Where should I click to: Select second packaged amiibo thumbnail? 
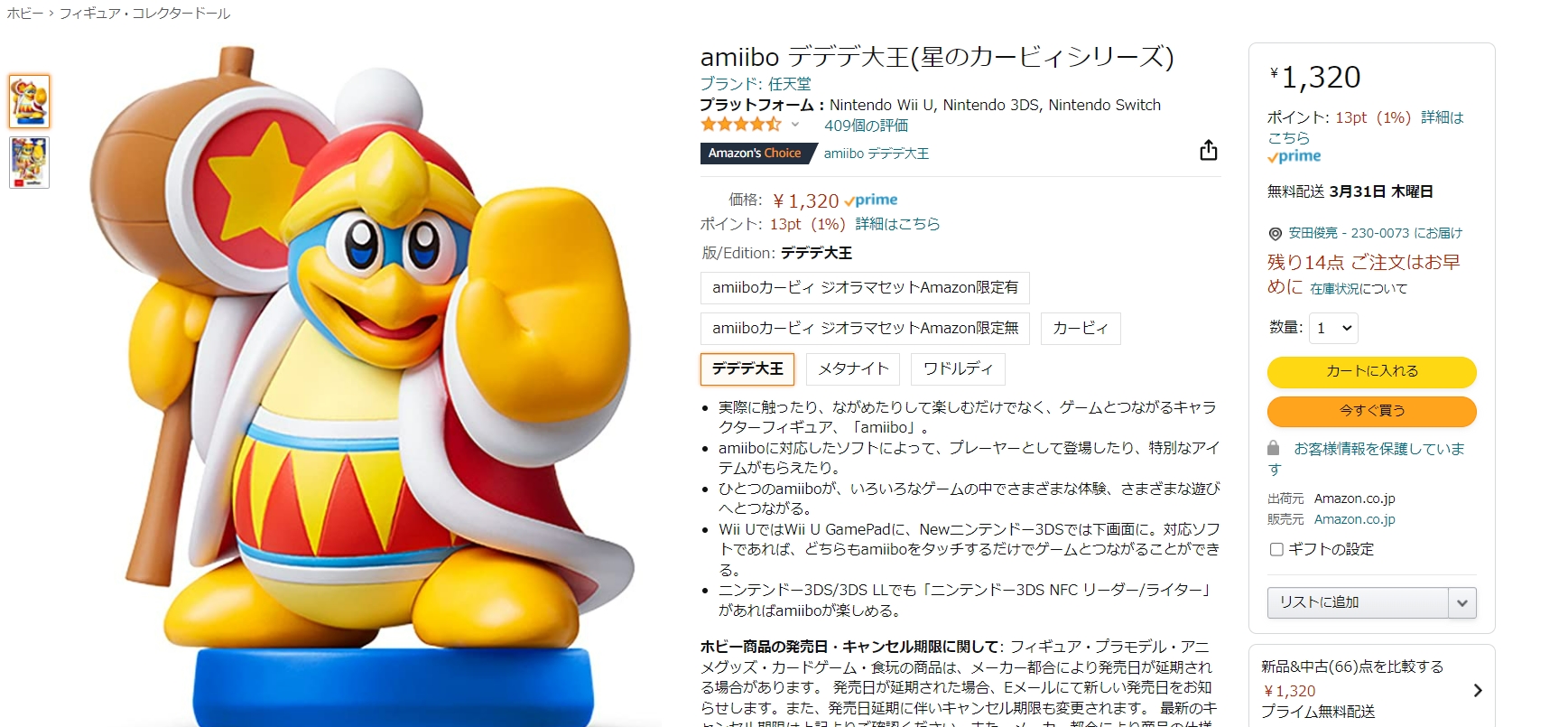[29, 163]
